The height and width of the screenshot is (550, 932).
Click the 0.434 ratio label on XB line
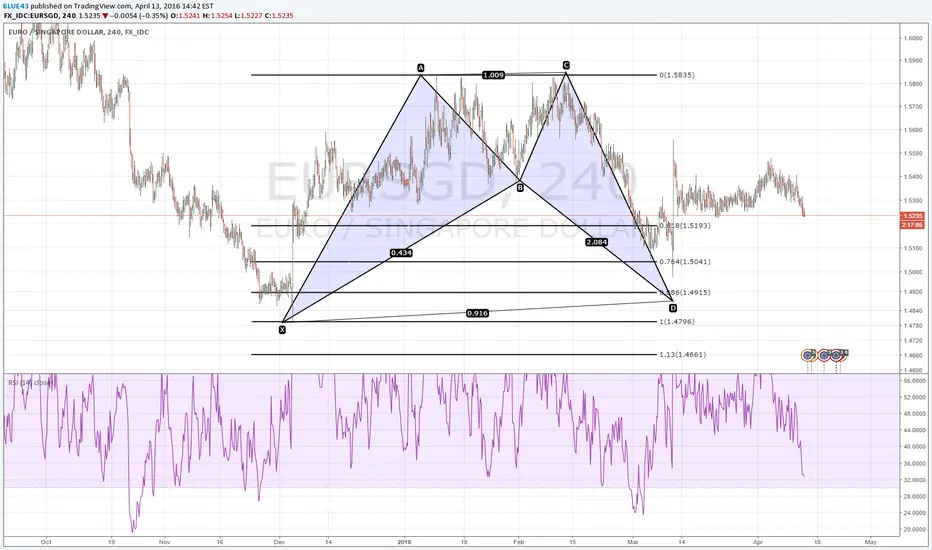[401, 253]
